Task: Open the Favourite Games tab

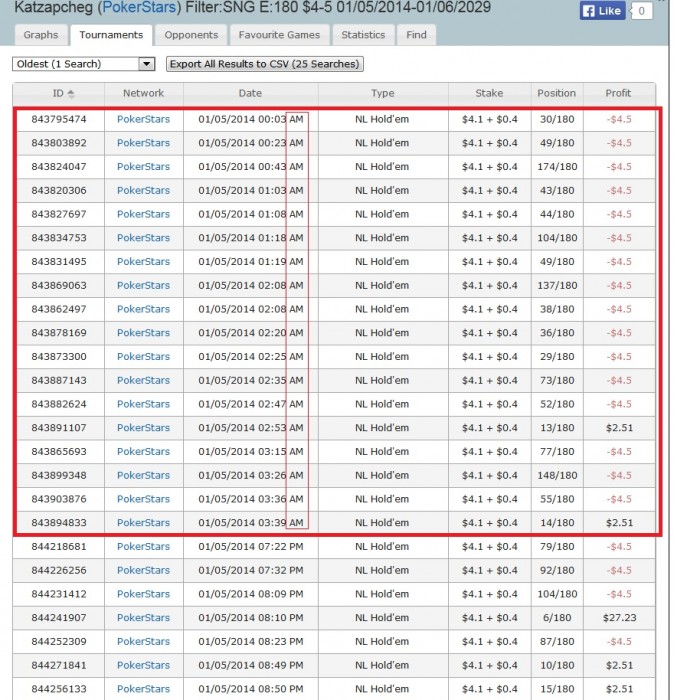Action: (x=279, y=35)
